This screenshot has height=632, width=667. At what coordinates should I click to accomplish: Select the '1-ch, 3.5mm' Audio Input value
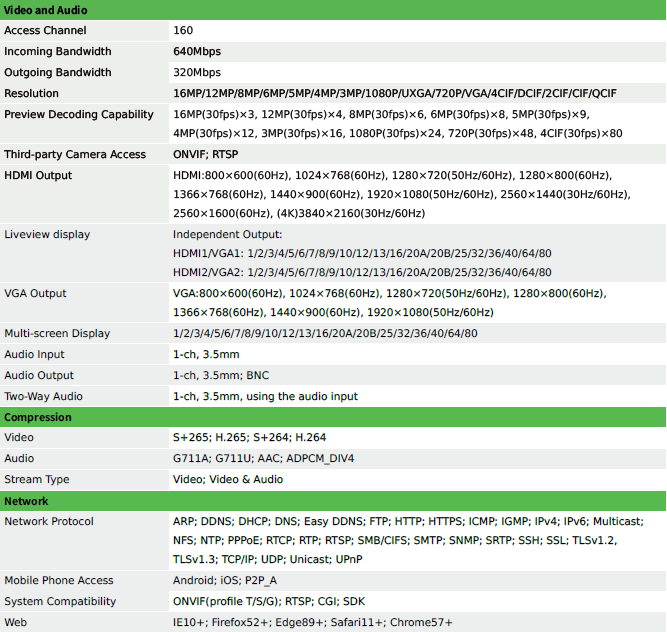[206, 354]
